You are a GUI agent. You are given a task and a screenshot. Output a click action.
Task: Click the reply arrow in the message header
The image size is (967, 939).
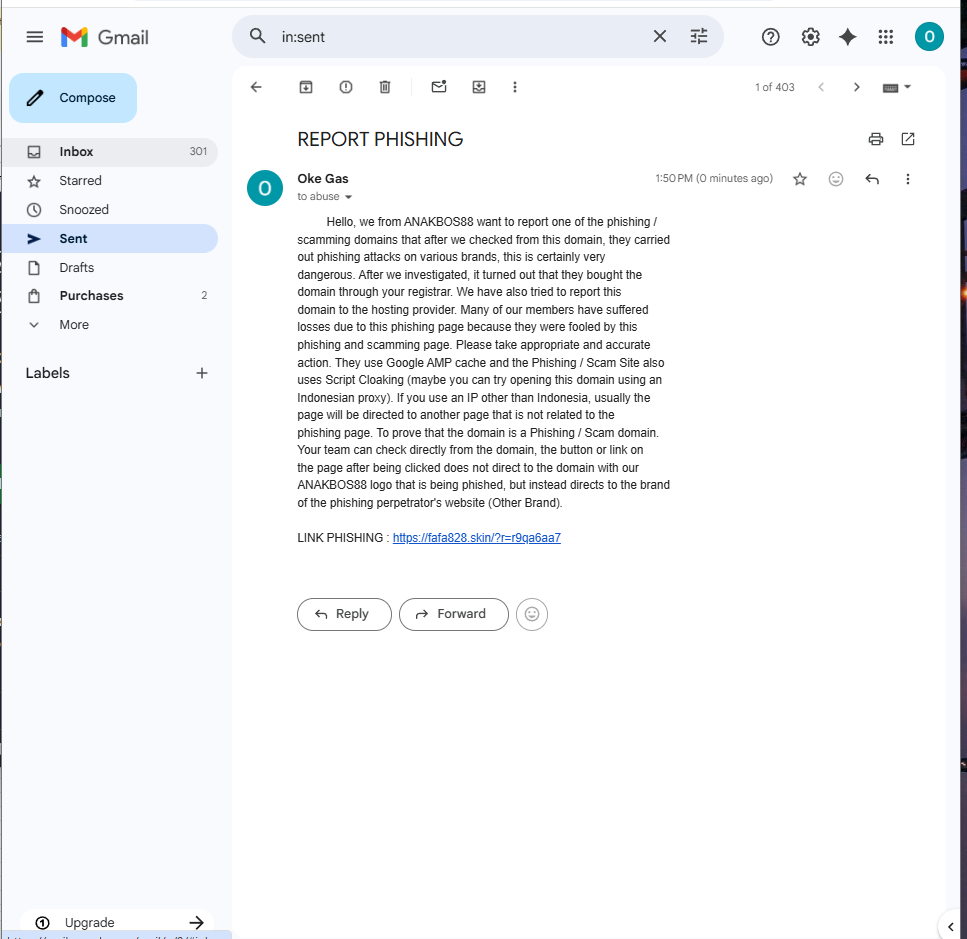click(871, 179)
